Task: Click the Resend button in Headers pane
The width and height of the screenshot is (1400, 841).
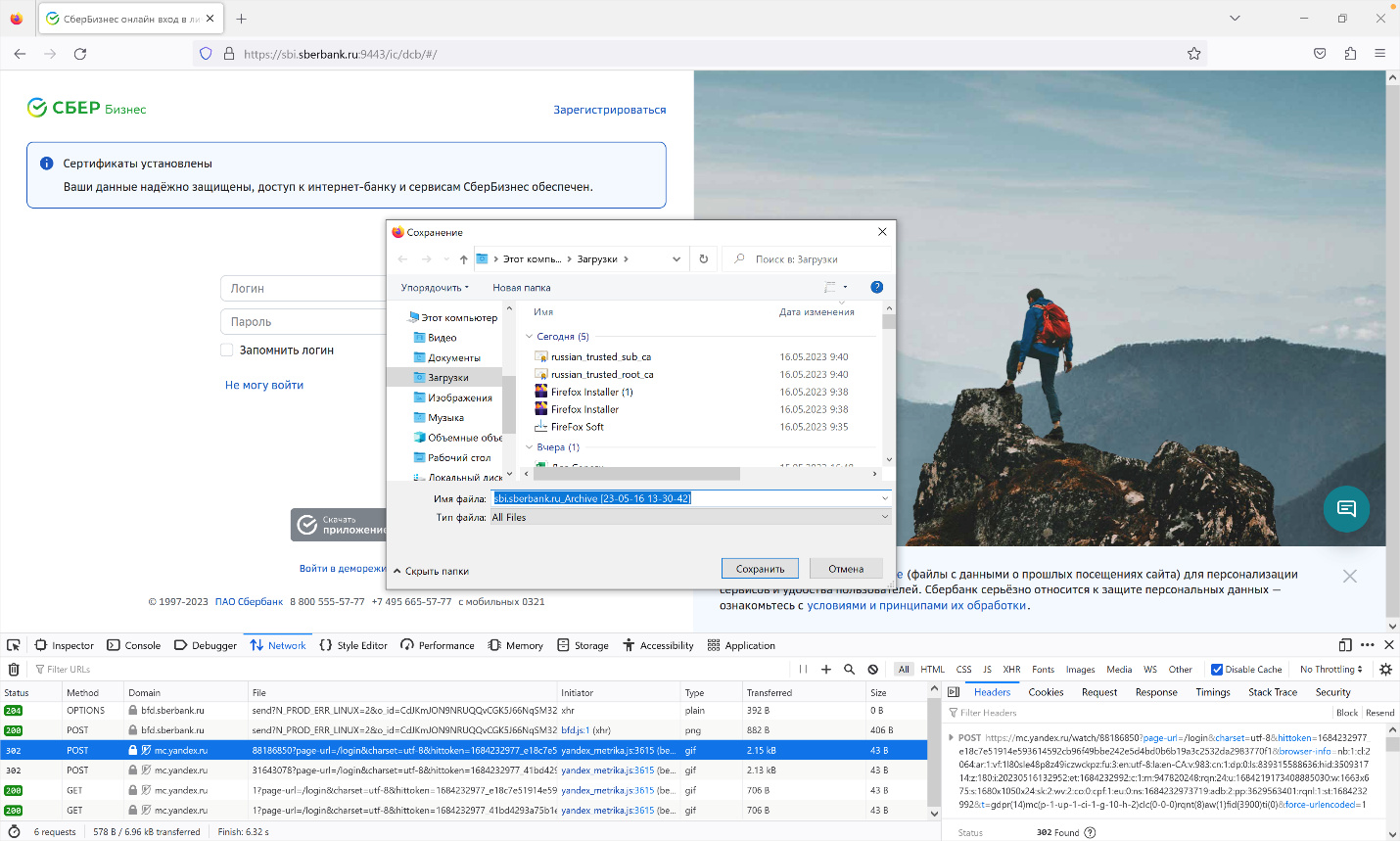Action: pyautogui.click(x=1379, y=713)
